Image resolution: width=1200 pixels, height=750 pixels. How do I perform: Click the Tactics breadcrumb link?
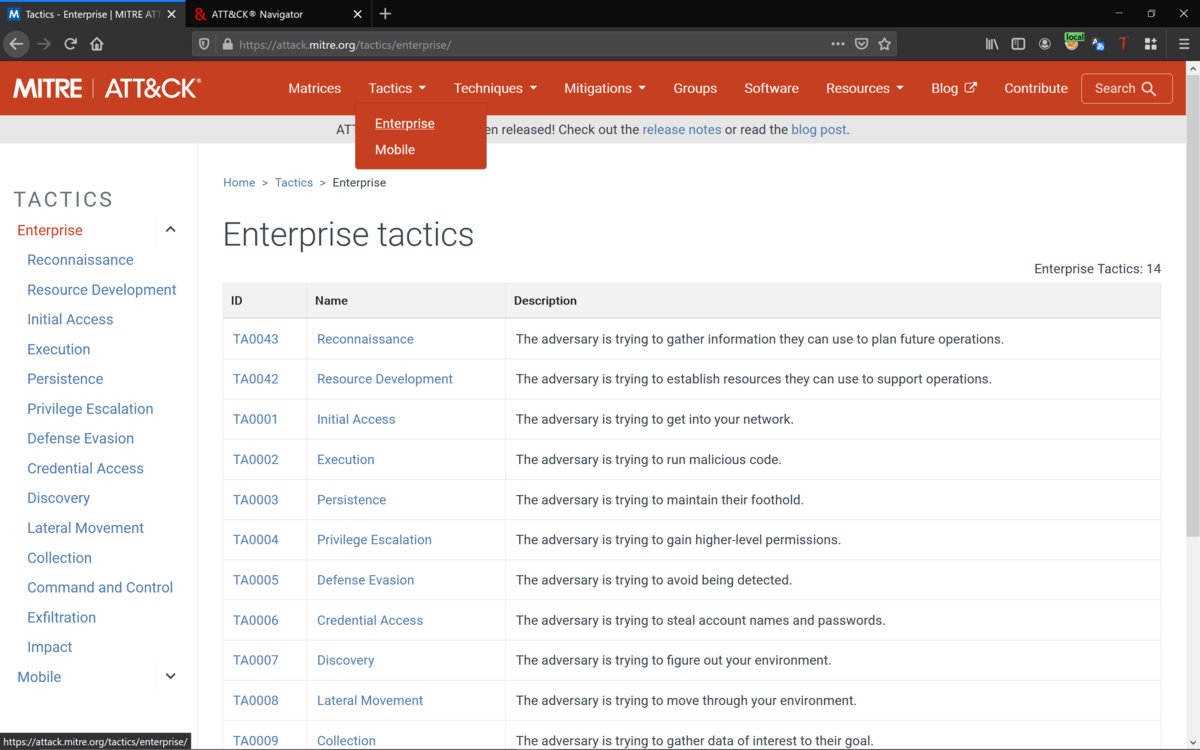(x=294, y=182)
